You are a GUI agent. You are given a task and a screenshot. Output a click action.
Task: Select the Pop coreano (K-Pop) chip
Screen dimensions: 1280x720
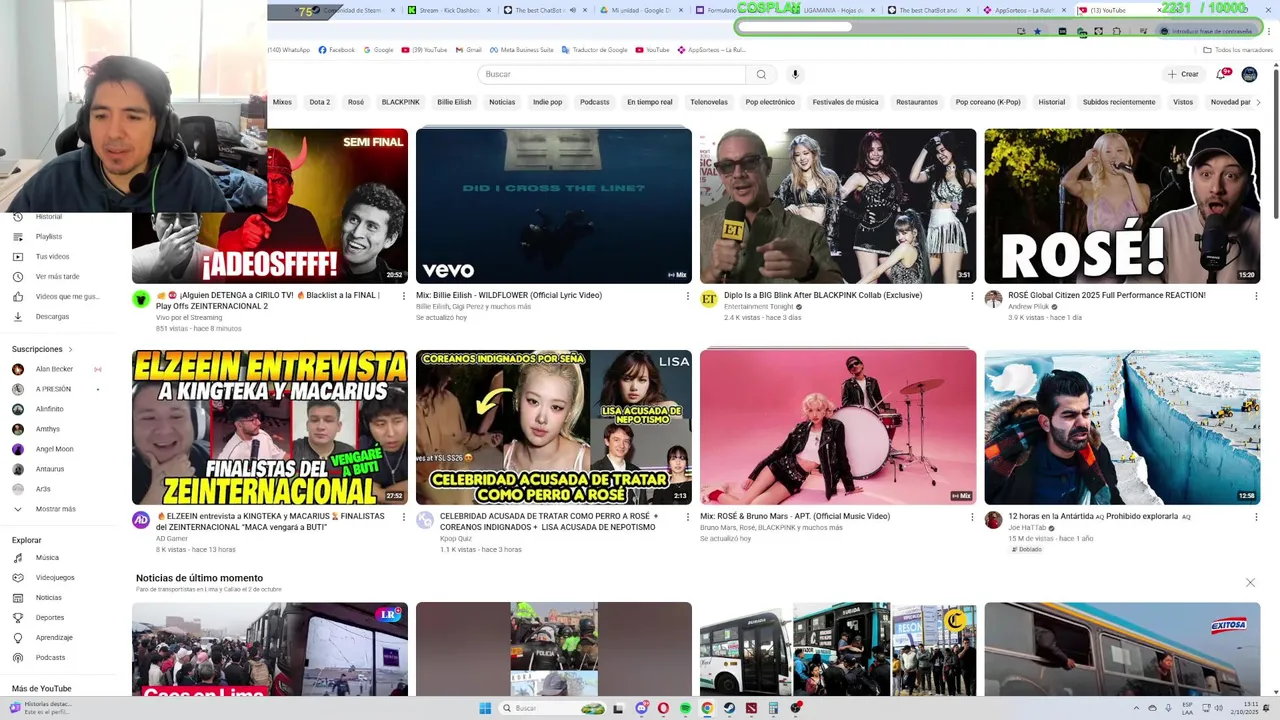[x=988, y=102]
